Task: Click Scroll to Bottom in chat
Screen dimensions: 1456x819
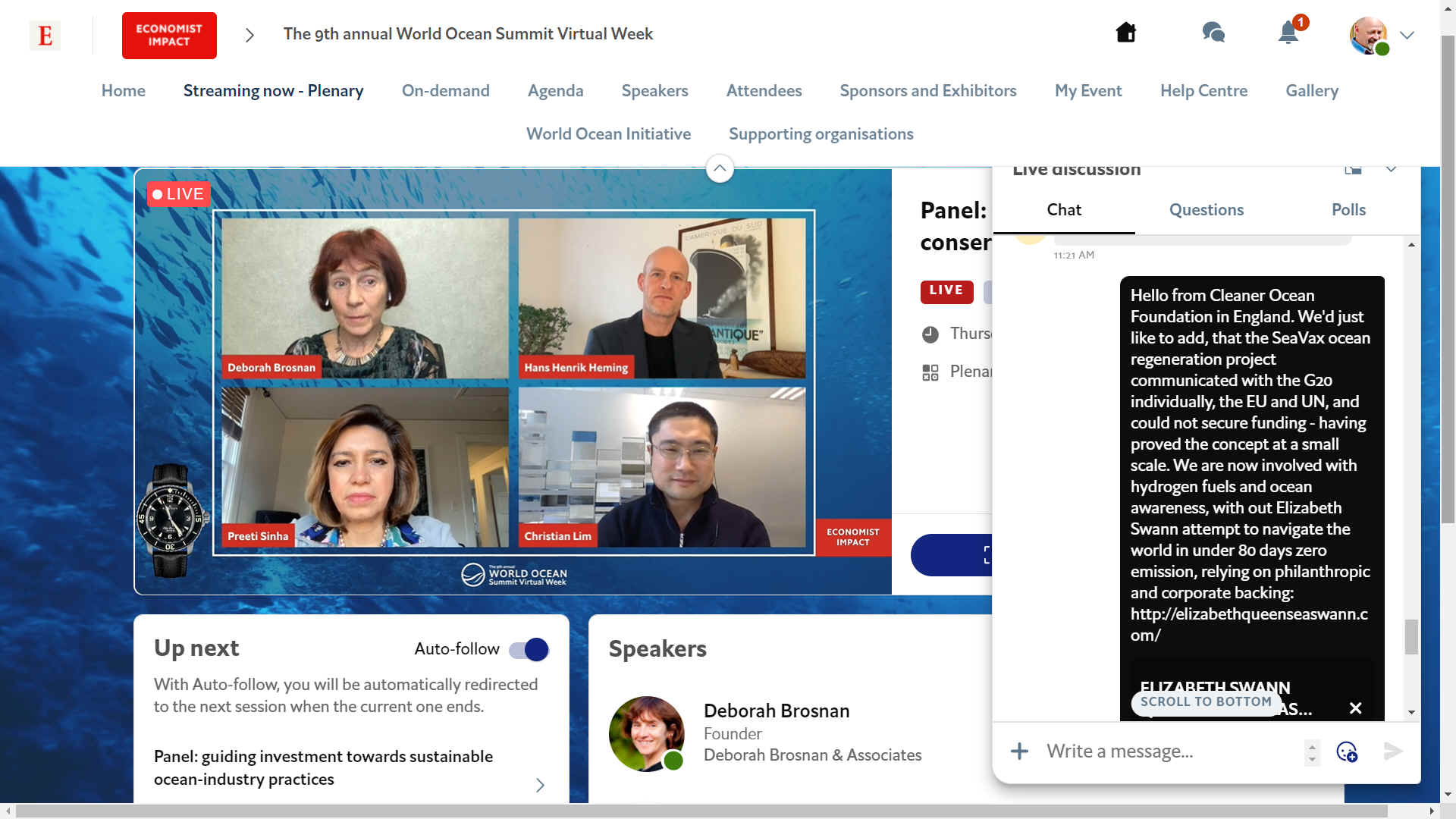Action: tap(1206, 702)
